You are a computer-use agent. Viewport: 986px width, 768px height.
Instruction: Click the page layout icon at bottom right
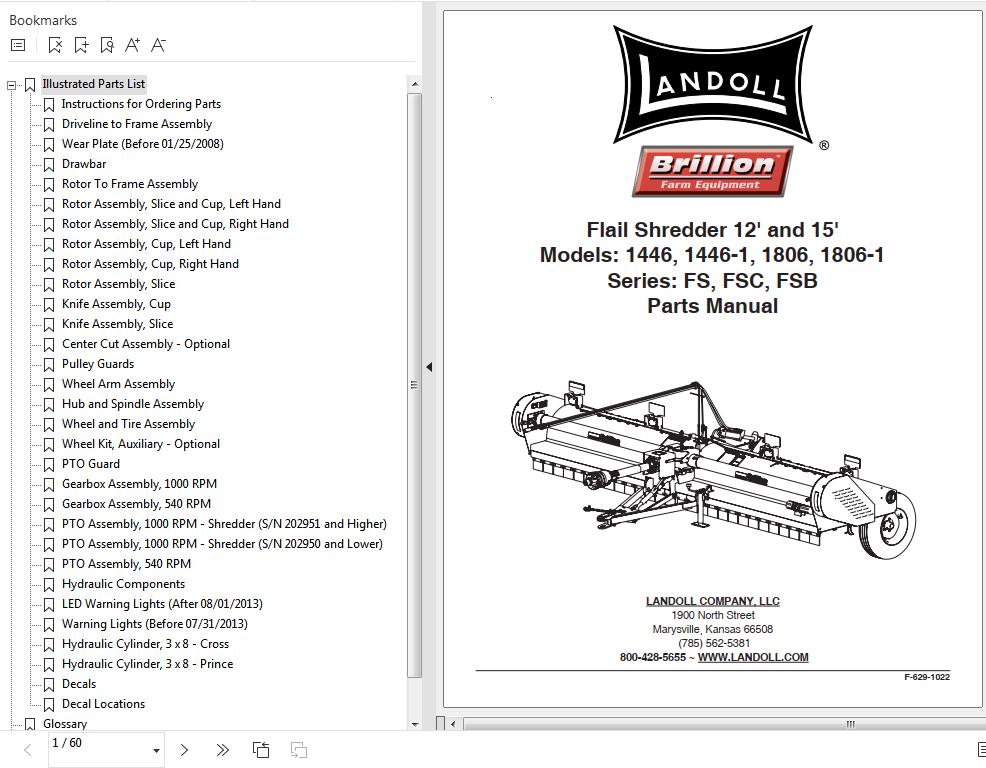[x=981, y=750]
